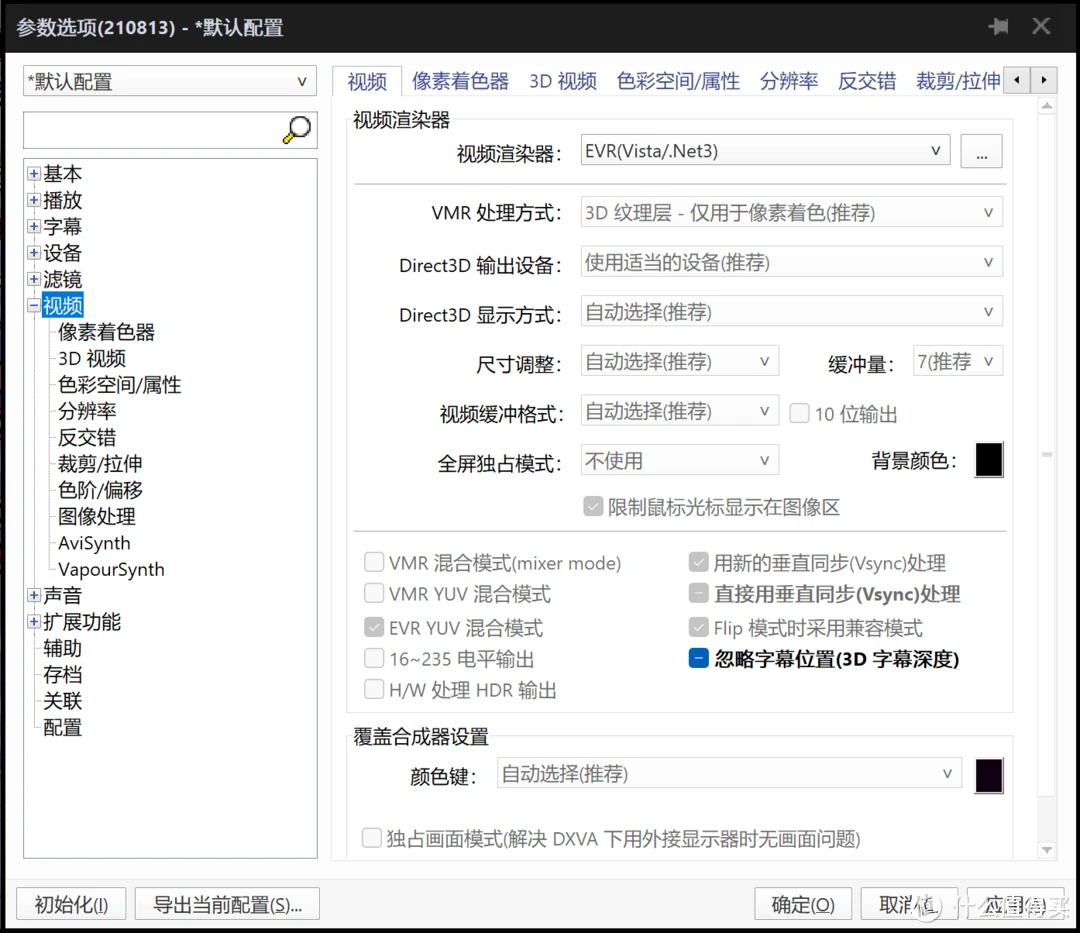Open the 视频渲染器 EVR dropdown
The height and width of the screenshot is (933, 1080).
(765, 151)
